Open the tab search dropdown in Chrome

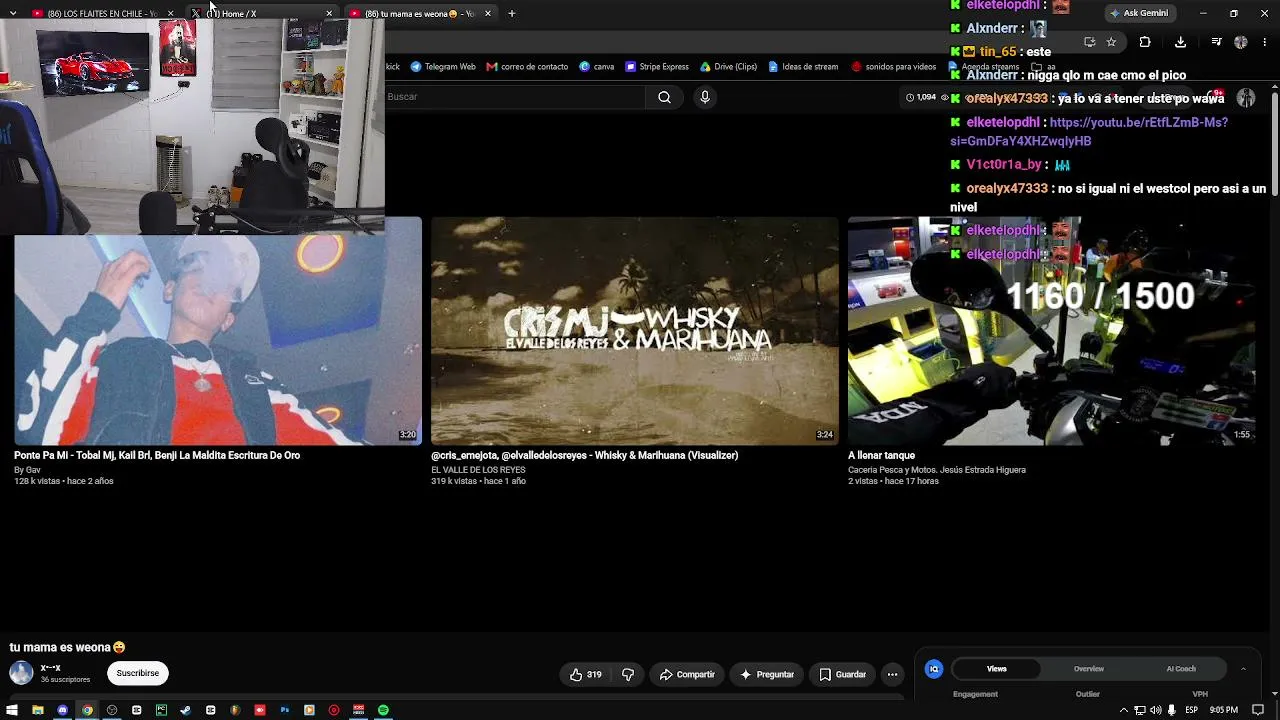click(13, 13)
